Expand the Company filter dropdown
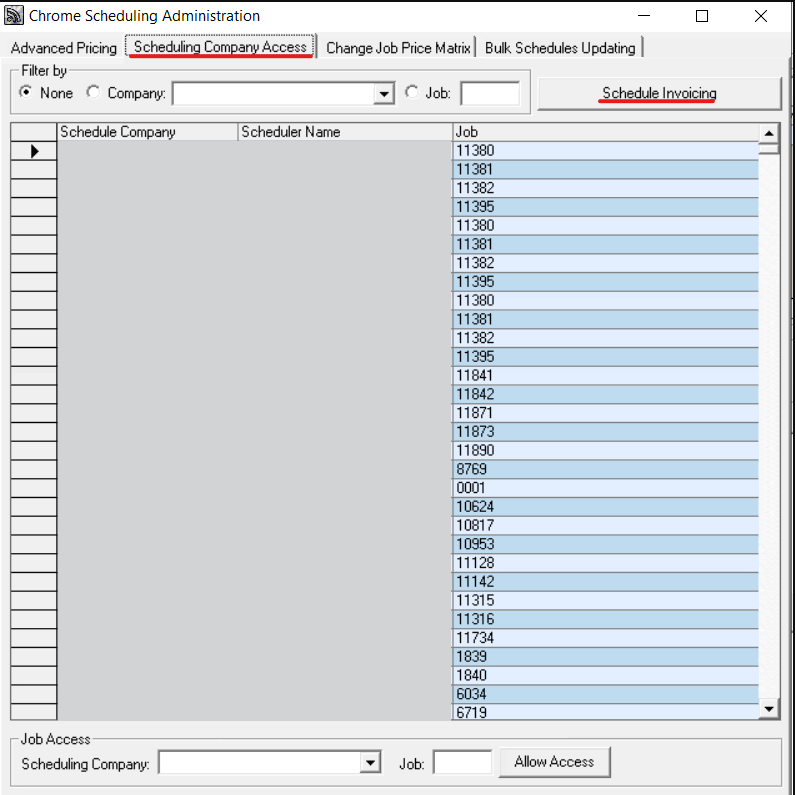Viewport: 795px width, 795px height. (x=384, y=94)
